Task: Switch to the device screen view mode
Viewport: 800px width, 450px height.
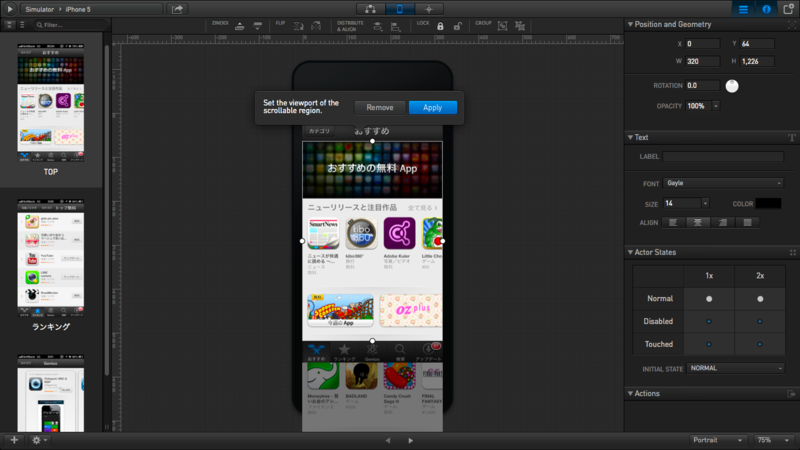Action: pos(399,9)
